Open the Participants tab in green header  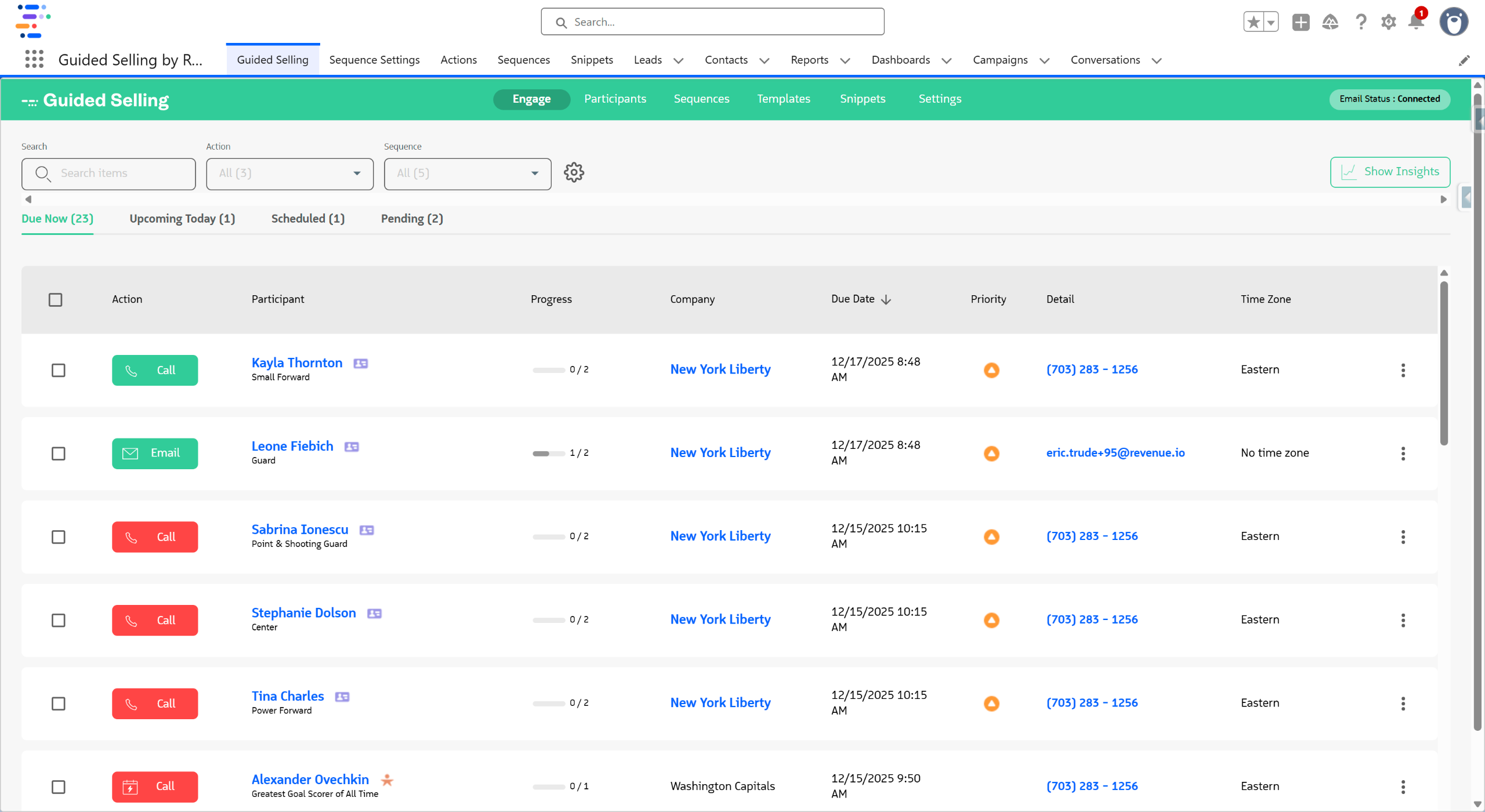click(x=615, y=99)
